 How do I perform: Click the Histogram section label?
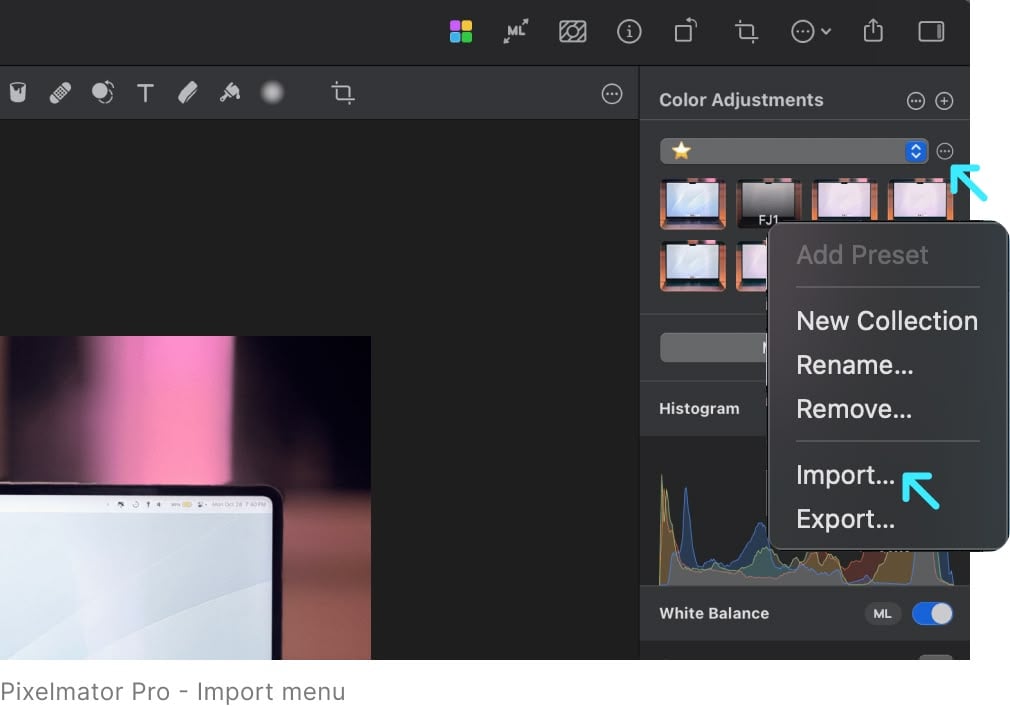tap(699, 409)
